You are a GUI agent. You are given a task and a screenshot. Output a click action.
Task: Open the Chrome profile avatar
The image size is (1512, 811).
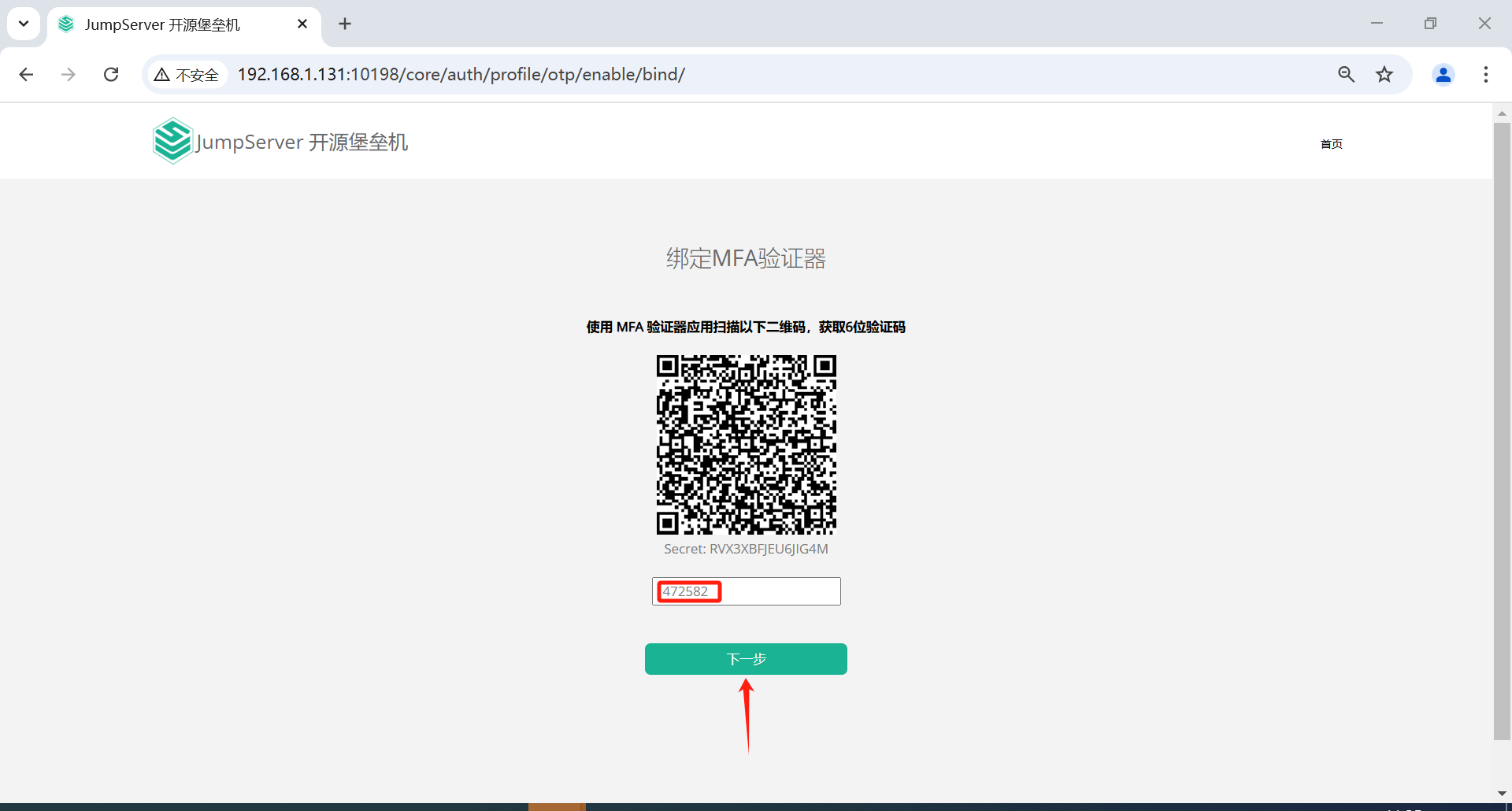[1443, 74]
